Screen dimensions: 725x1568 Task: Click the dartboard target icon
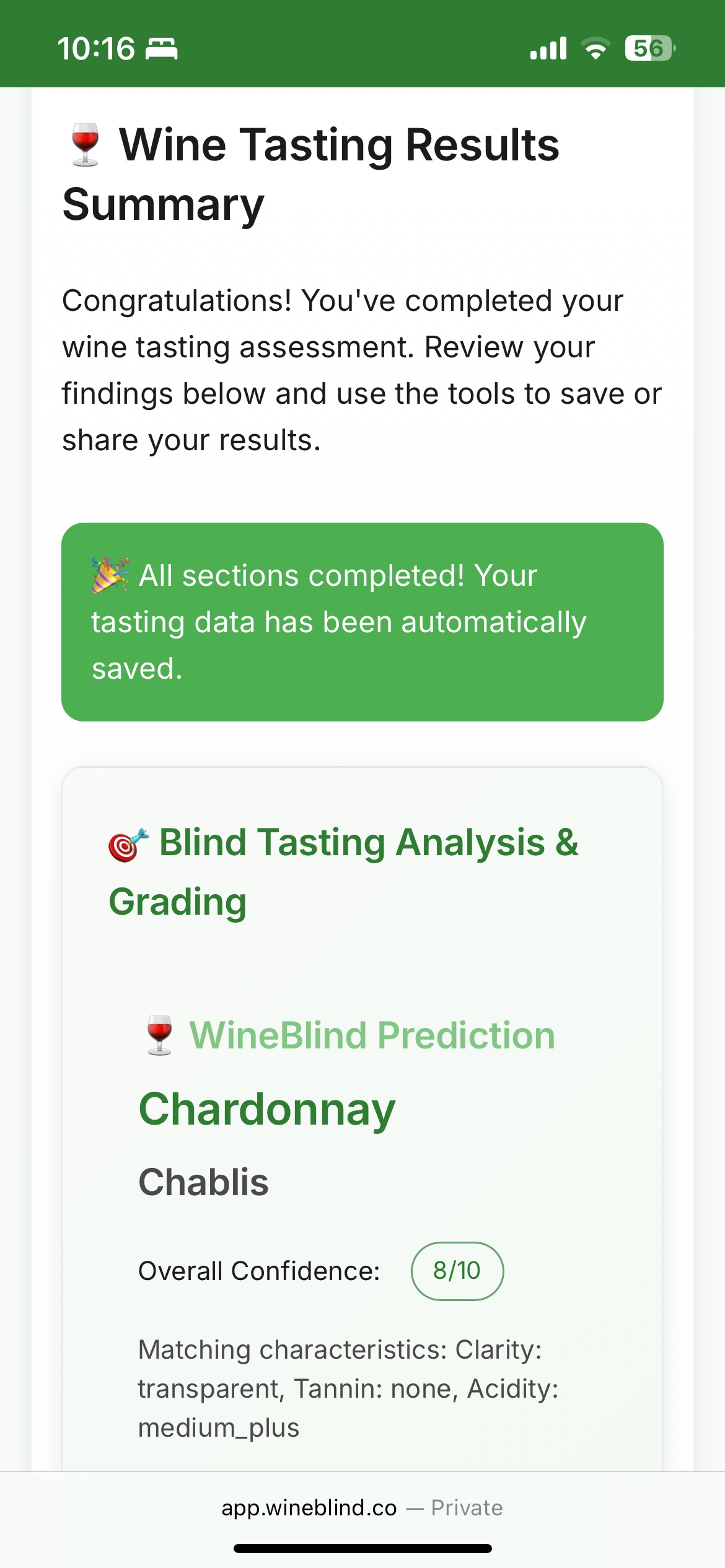128,845
